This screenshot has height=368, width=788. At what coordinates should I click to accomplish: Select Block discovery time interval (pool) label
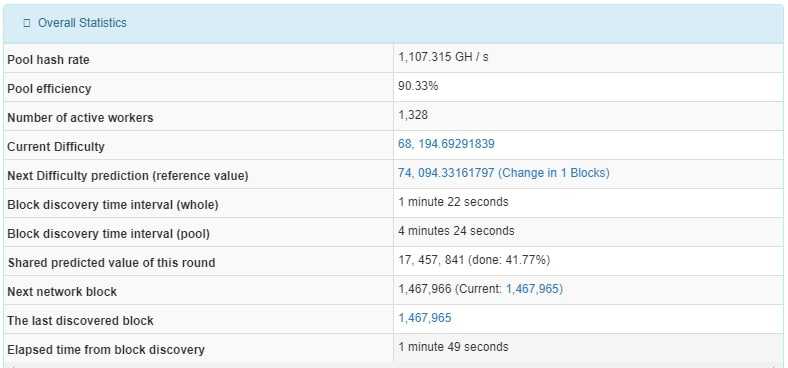109,234
